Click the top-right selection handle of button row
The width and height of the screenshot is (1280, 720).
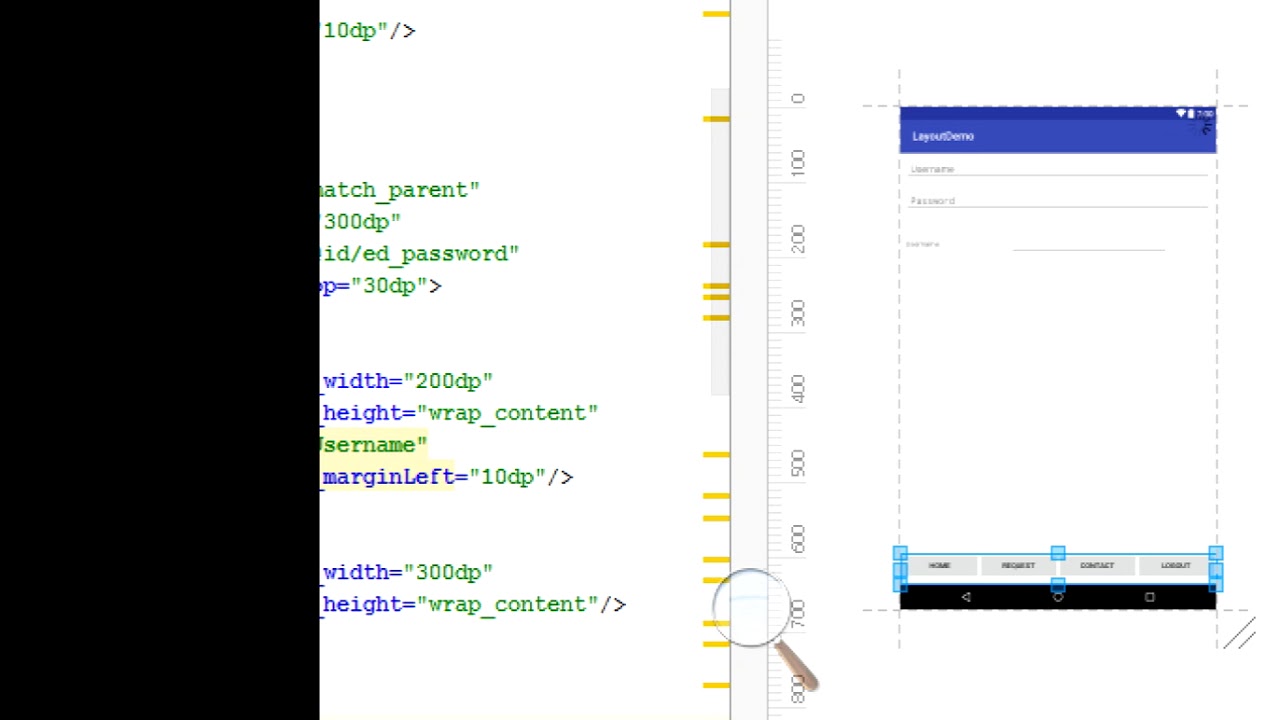1216,553
